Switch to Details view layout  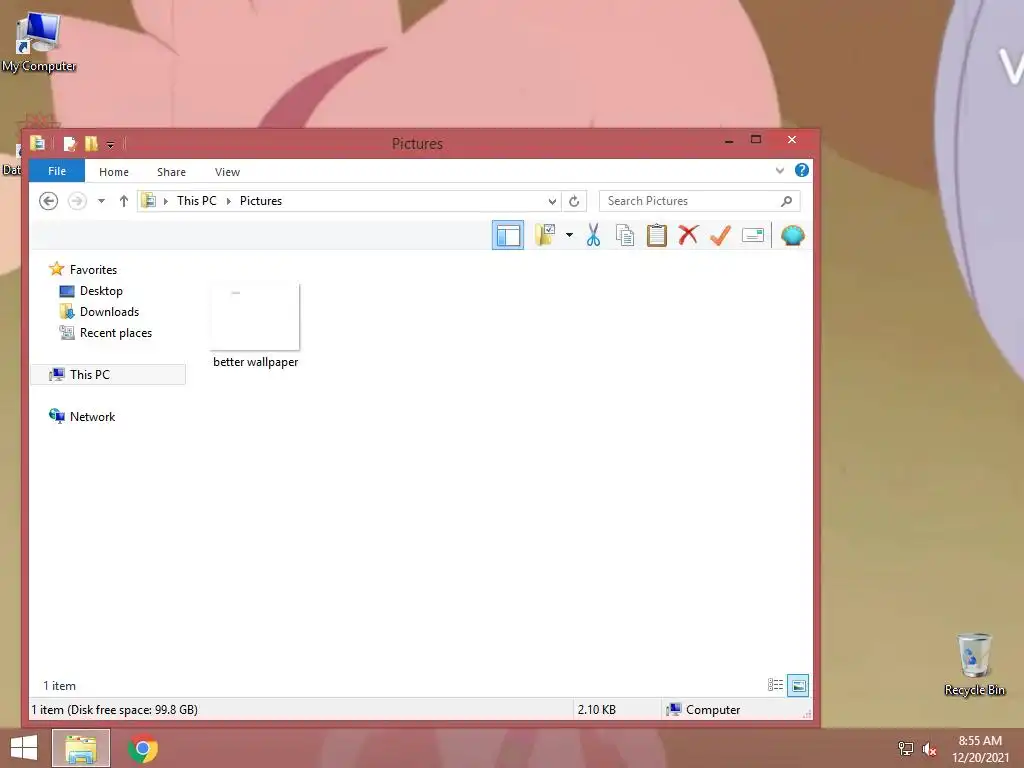[x=775, y=685]
